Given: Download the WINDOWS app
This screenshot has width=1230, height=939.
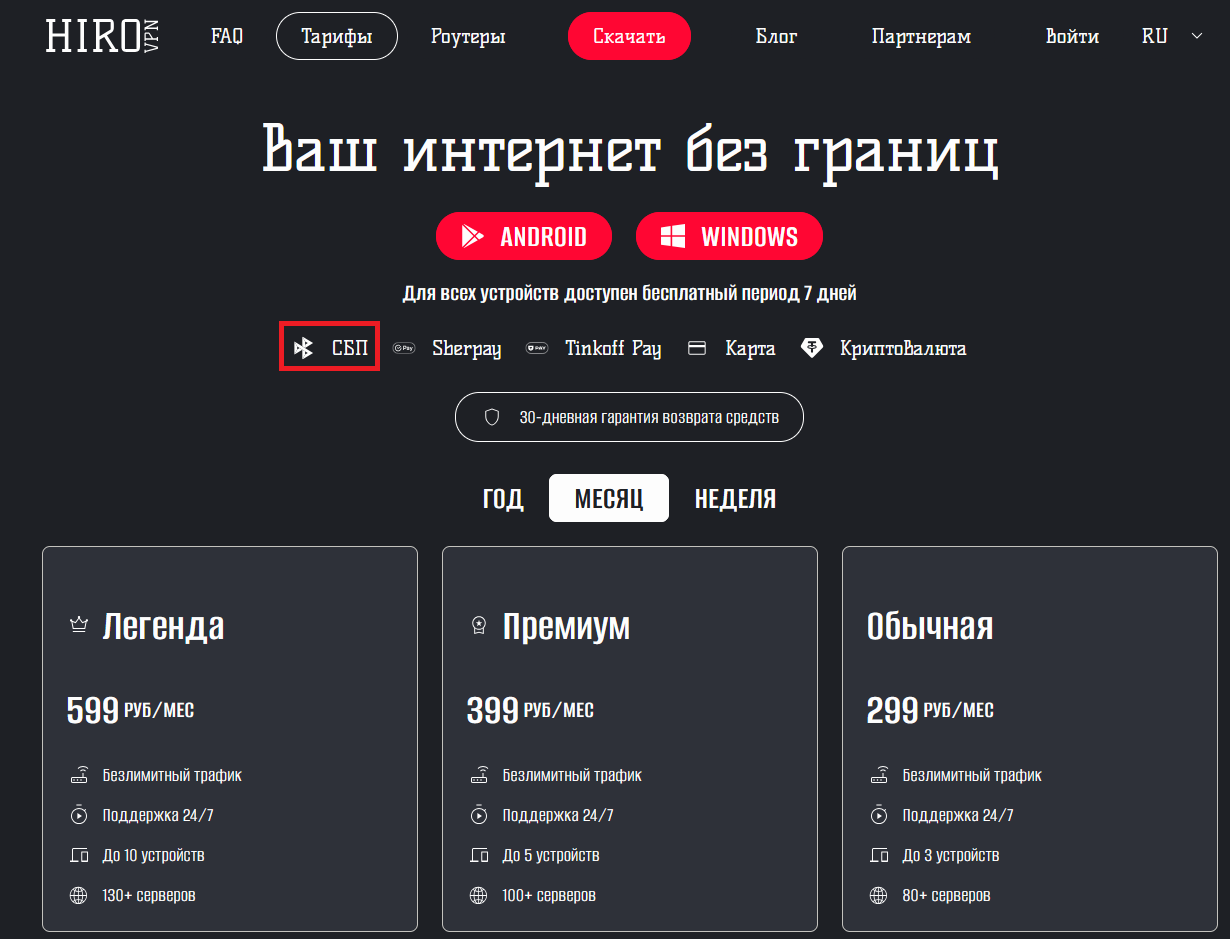Looking at the screenshot, I should (x=729, y=236).
